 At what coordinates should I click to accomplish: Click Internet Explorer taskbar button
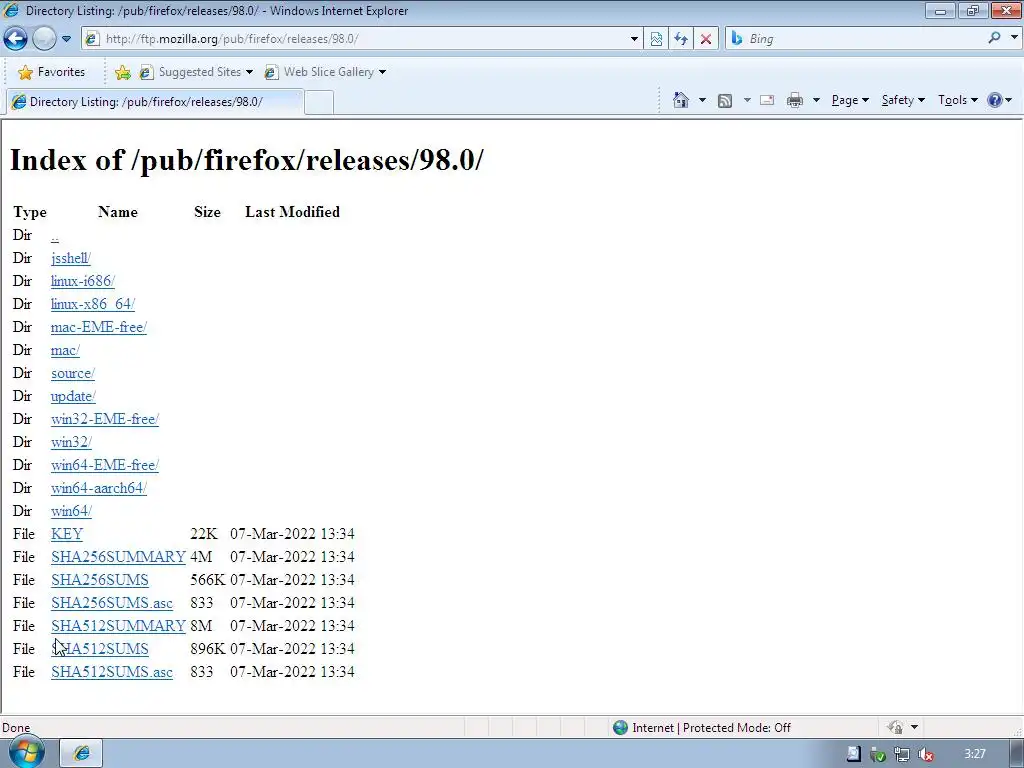pyautogui.click(x=82, y=753)
